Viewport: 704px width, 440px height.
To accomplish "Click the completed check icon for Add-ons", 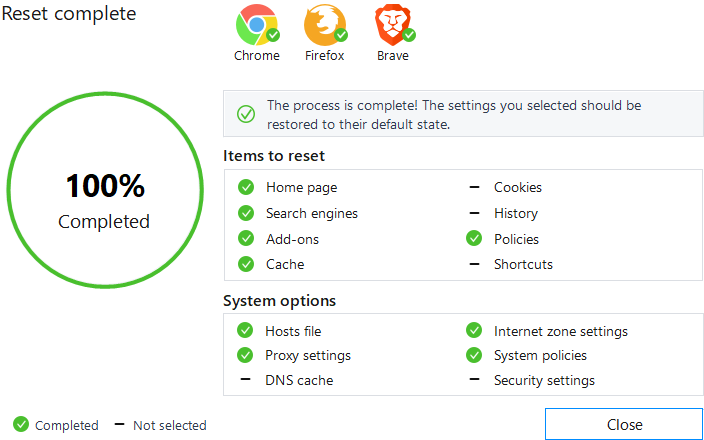I will point(246,238).
